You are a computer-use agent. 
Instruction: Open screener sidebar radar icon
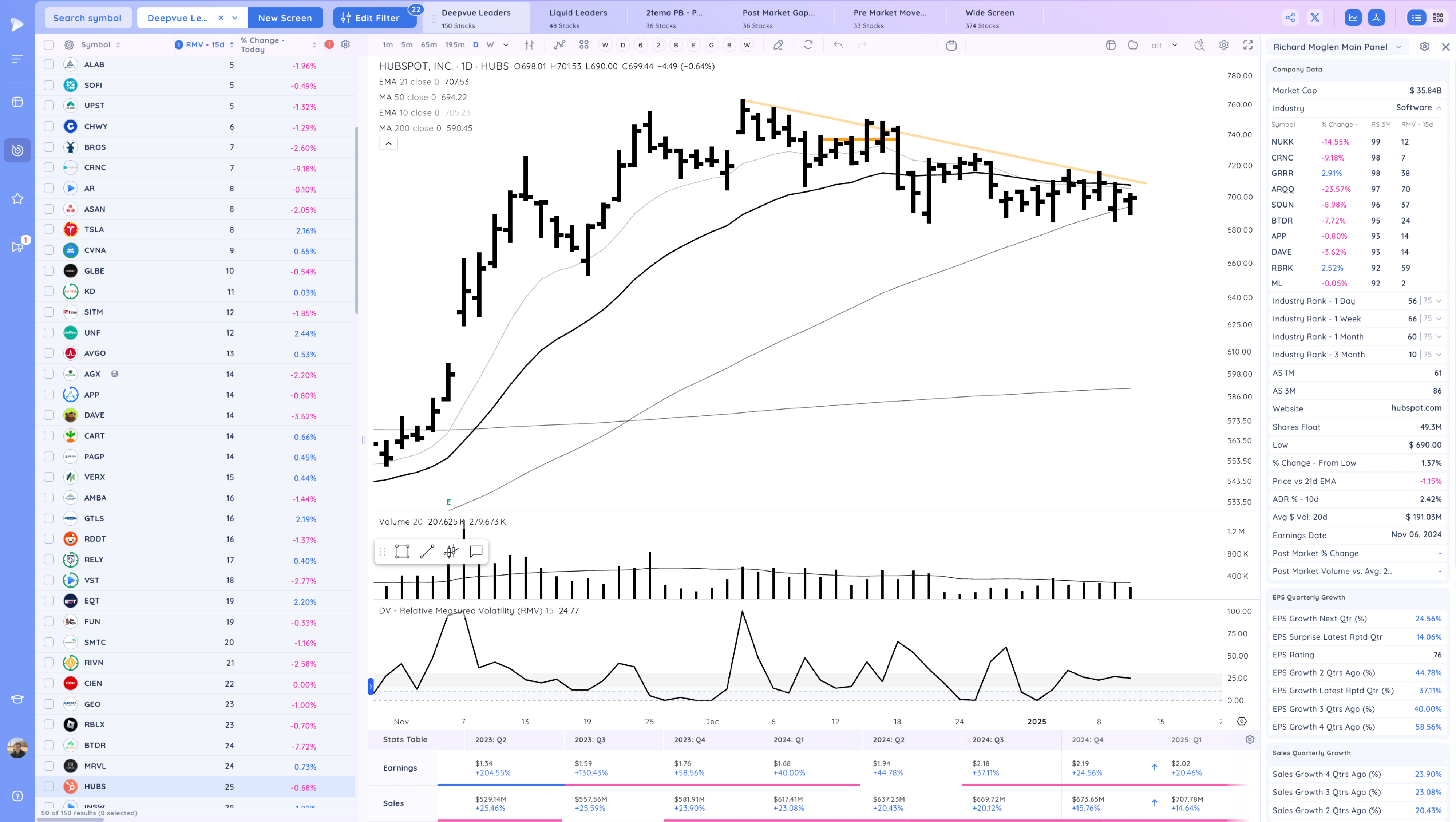(x=17, y=150)
